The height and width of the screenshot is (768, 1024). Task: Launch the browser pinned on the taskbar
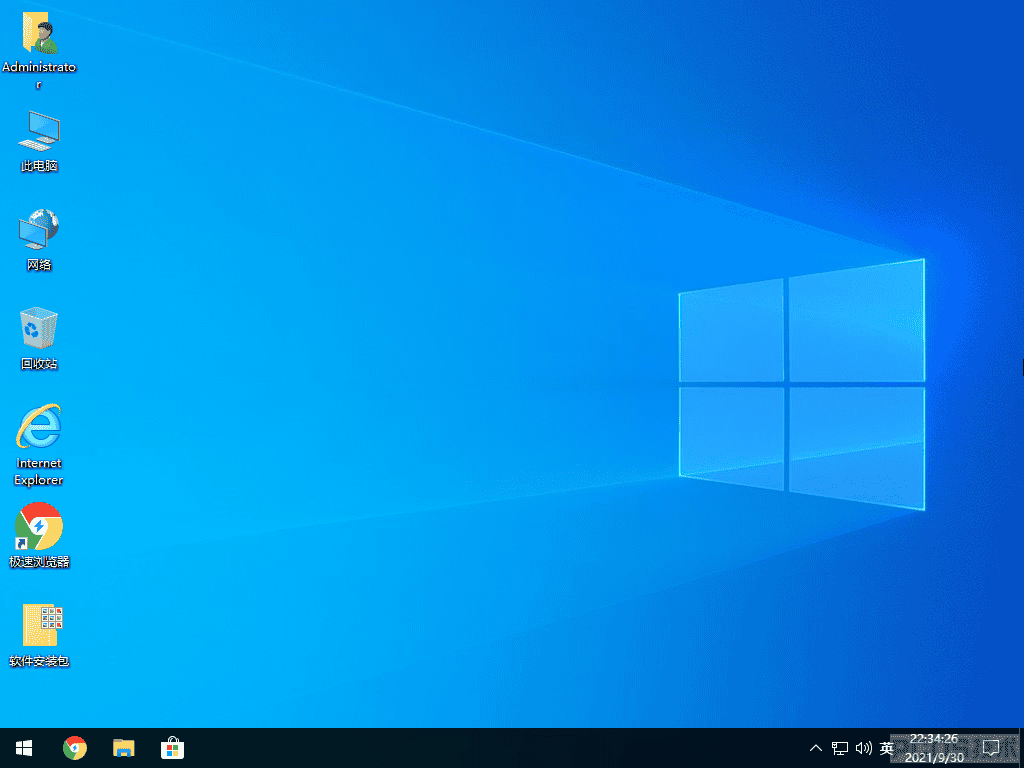(74, 748)
